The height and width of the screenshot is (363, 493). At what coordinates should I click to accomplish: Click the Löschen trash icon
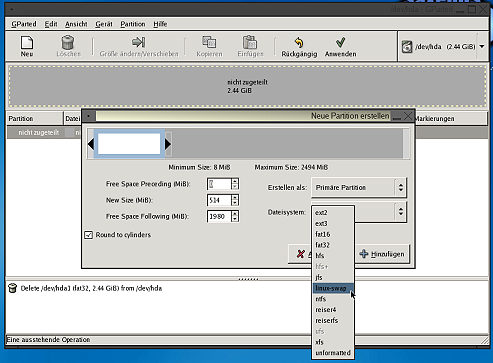point(68,43)
